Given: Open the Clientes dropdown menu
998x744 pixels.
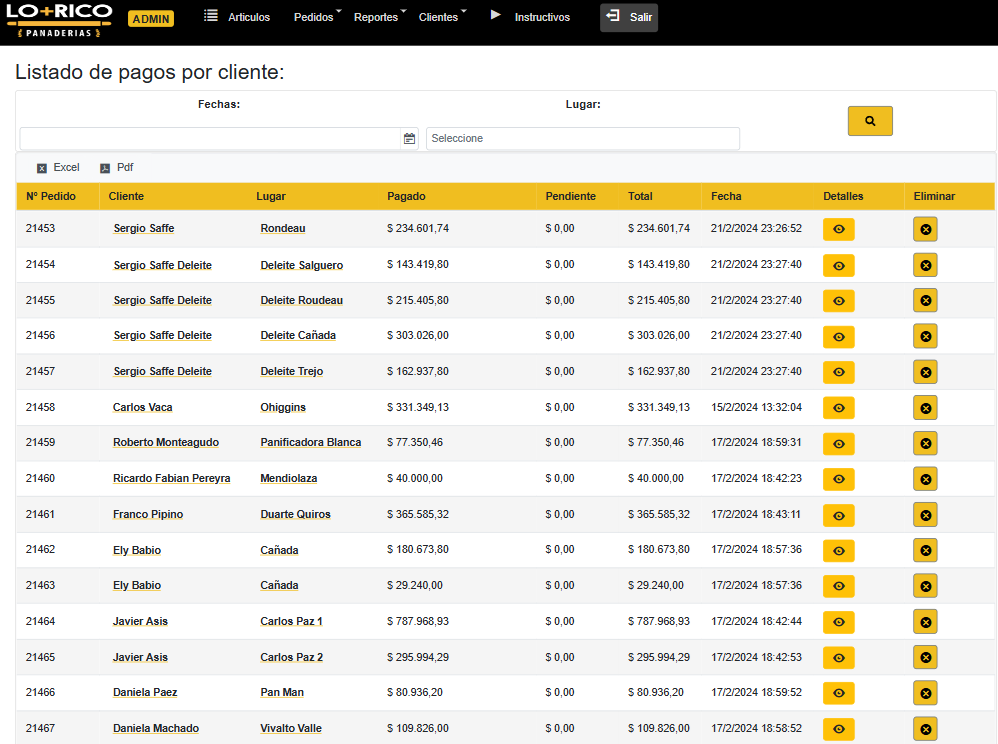Looking at the screenshot, I should [x=440, y=17].
